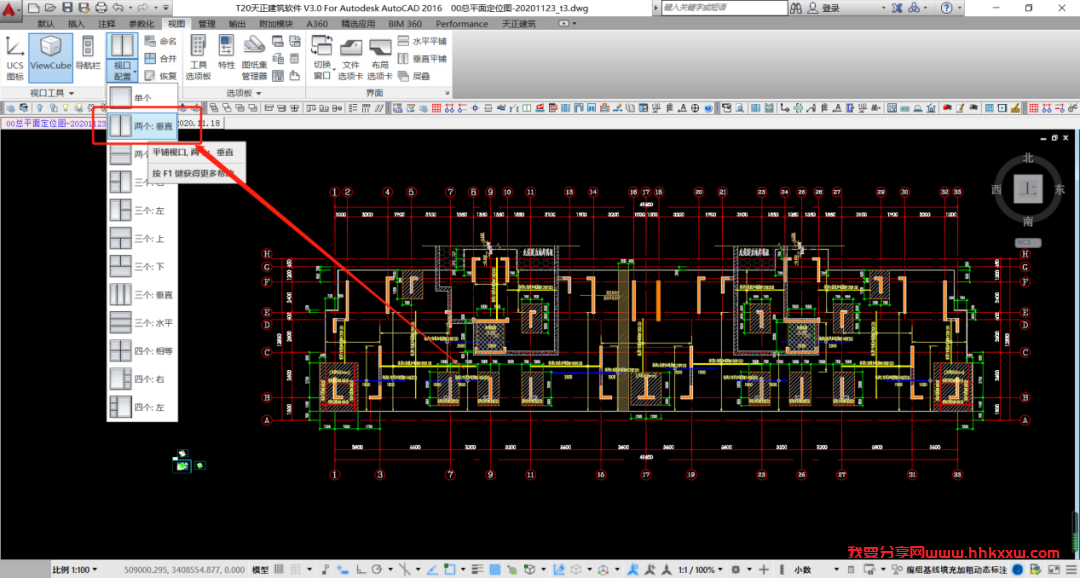The image size is (1080, 578).
Task: Switch to the 默认 ribbon tab
Action: [46, 23]
